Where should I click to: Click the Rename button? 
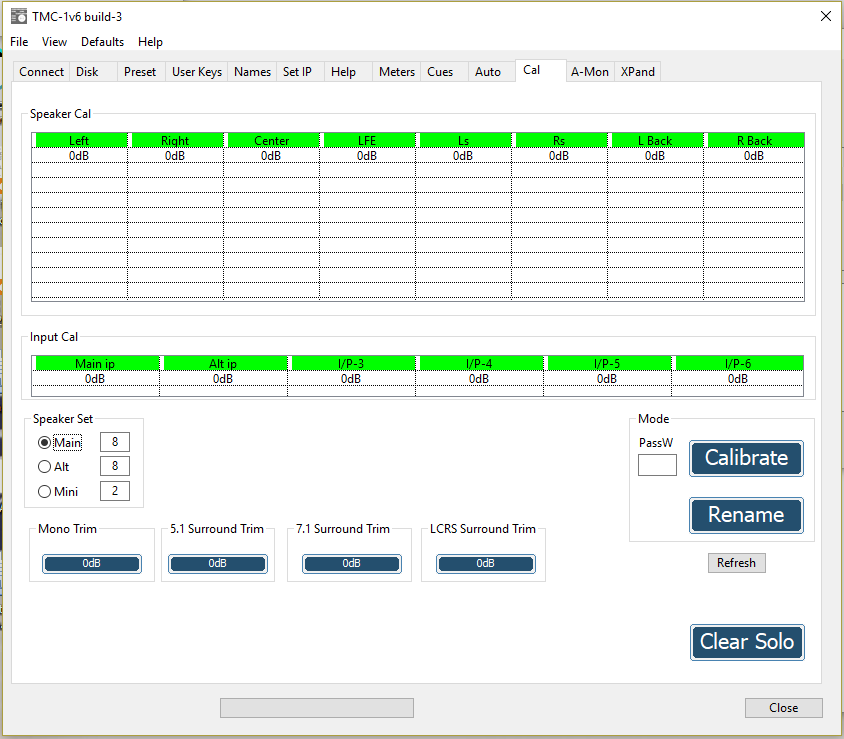coord(746,515)
